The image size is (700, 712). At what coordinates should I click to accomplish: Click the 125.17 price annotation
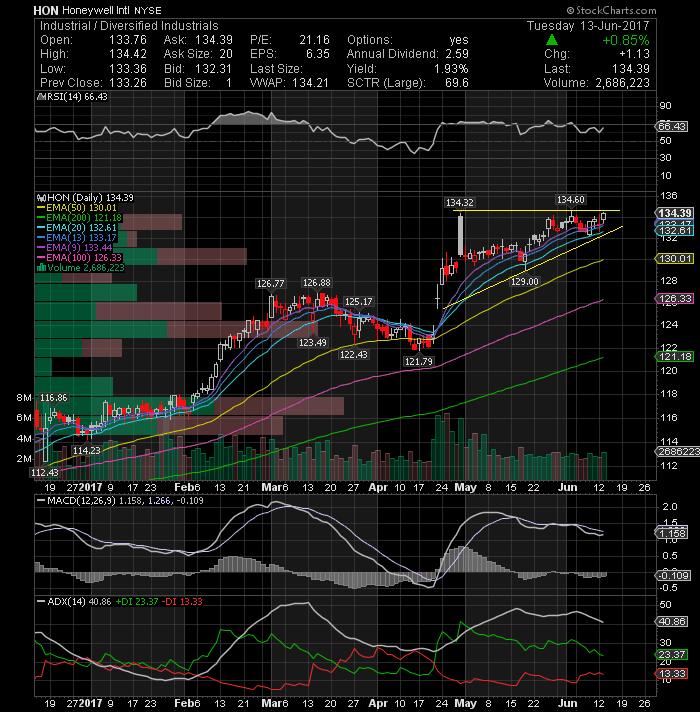point(358,302)
